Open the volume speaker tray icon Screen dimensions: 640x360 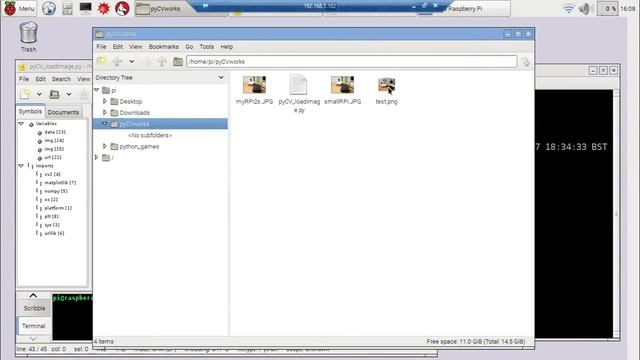coord(584,8)
